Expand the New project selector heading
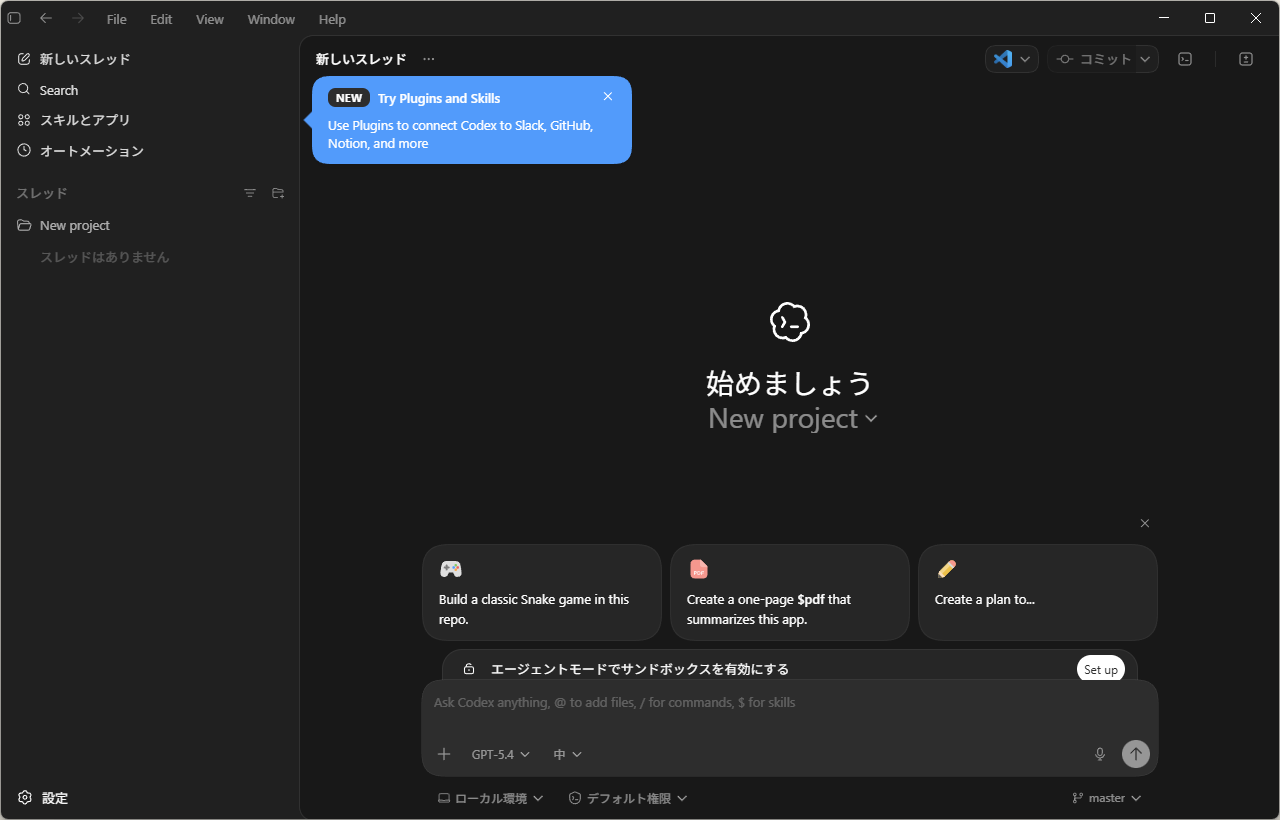Screen dimensions: 1280x820 (792, 419)
